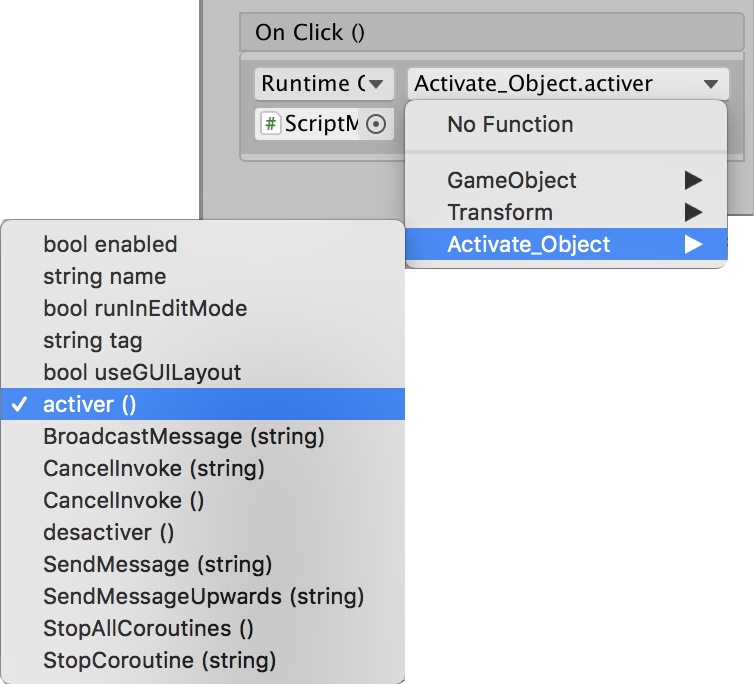
Task: Select bool useGUILayout option
Action: (142, 372)
